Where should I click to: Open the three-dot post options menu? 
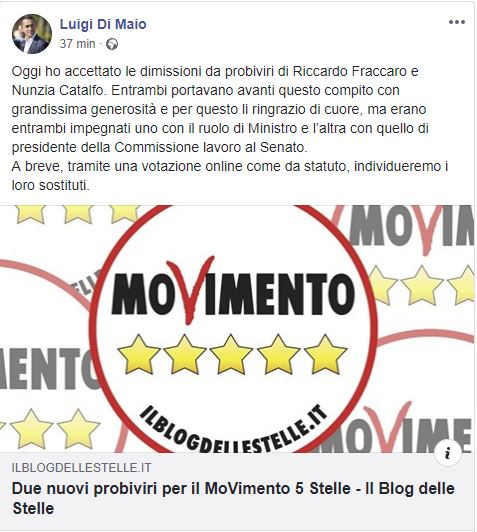tap(457, 22)
